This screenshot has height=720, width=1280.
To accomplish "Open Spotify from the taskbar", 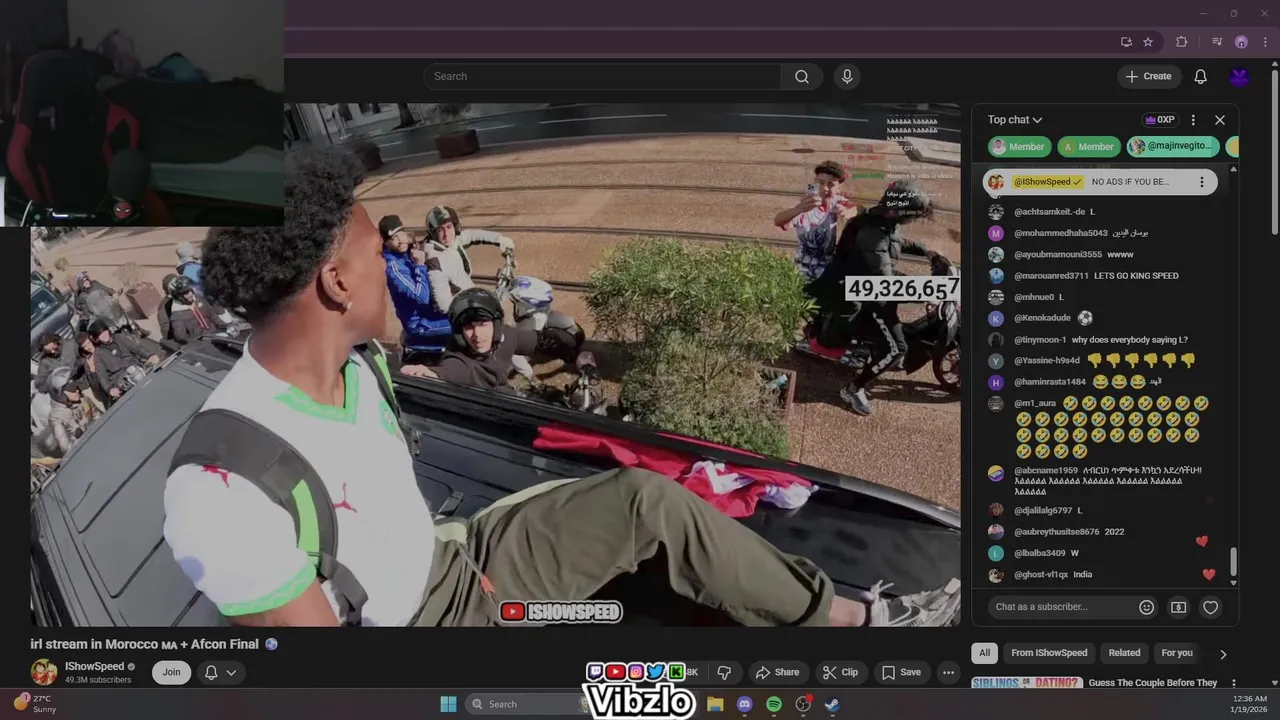I will pyautogui.click(x=774, y=704).
